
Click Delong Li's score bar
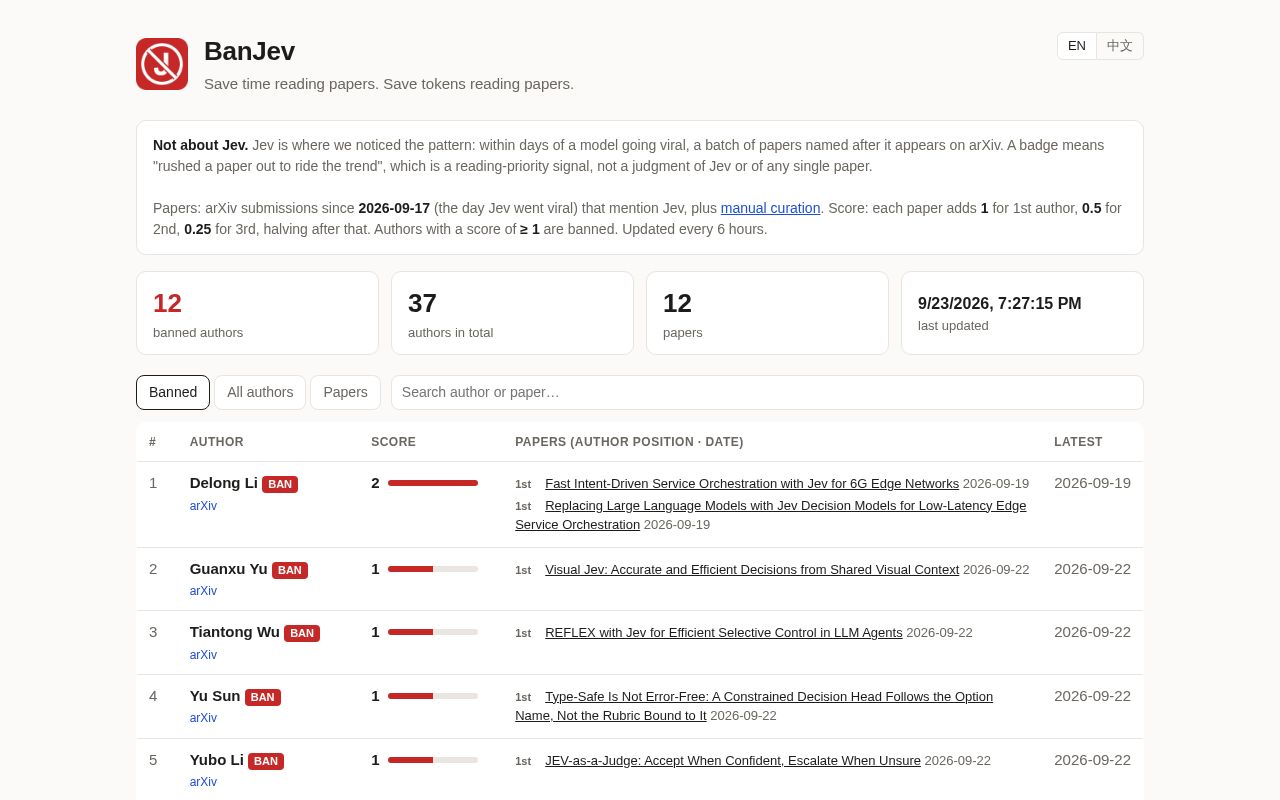(x=433, y=483)
